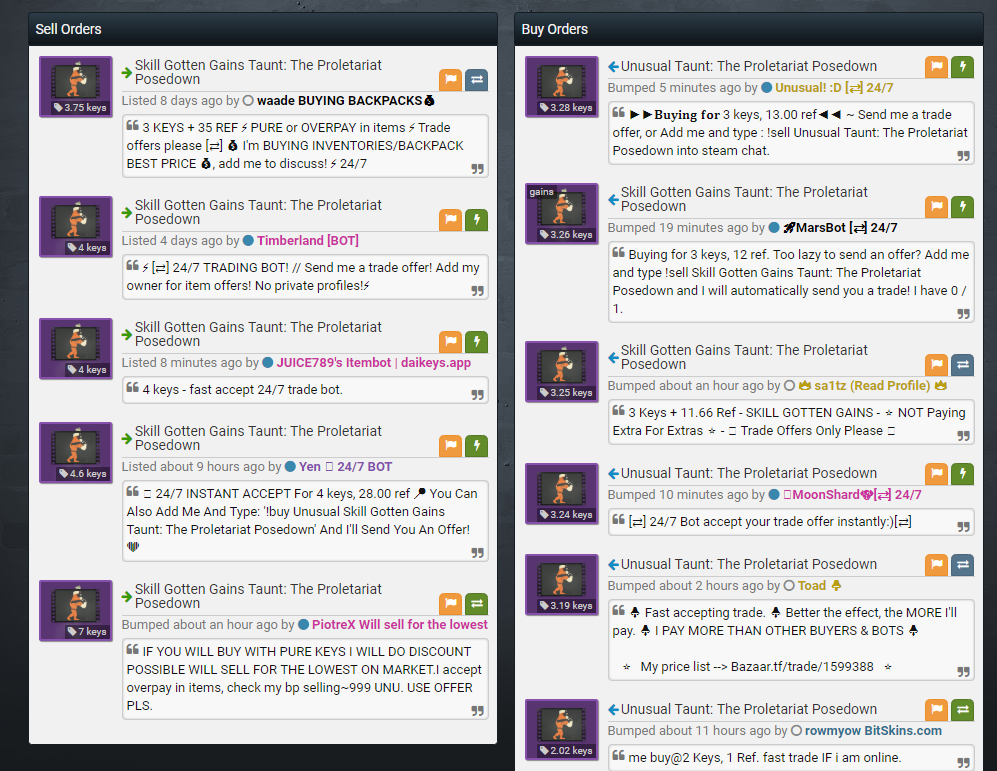
Task: Open the 3.24 keys buy order thumbnail
Action: click(561, 494)
